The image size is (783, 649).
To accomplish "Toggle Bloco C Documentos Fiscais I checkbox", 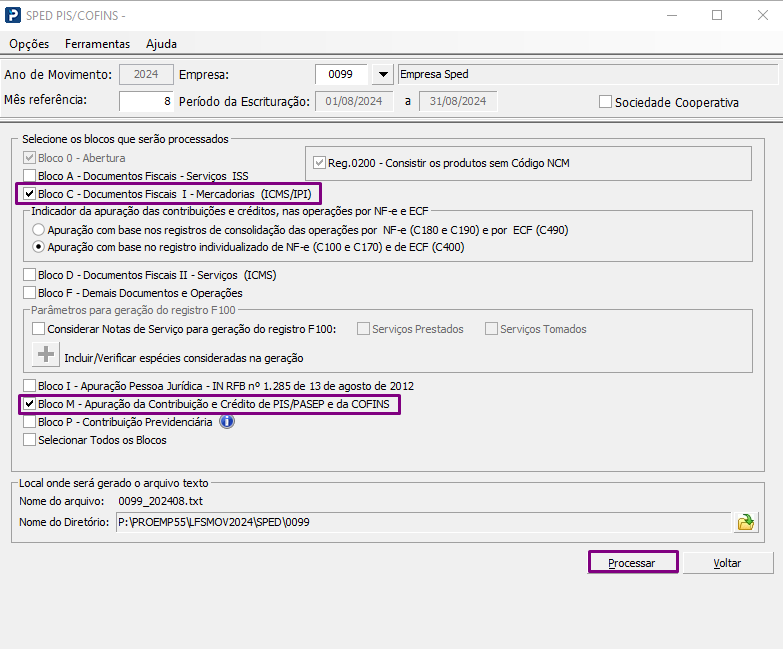I will click(x=29, y=193).
